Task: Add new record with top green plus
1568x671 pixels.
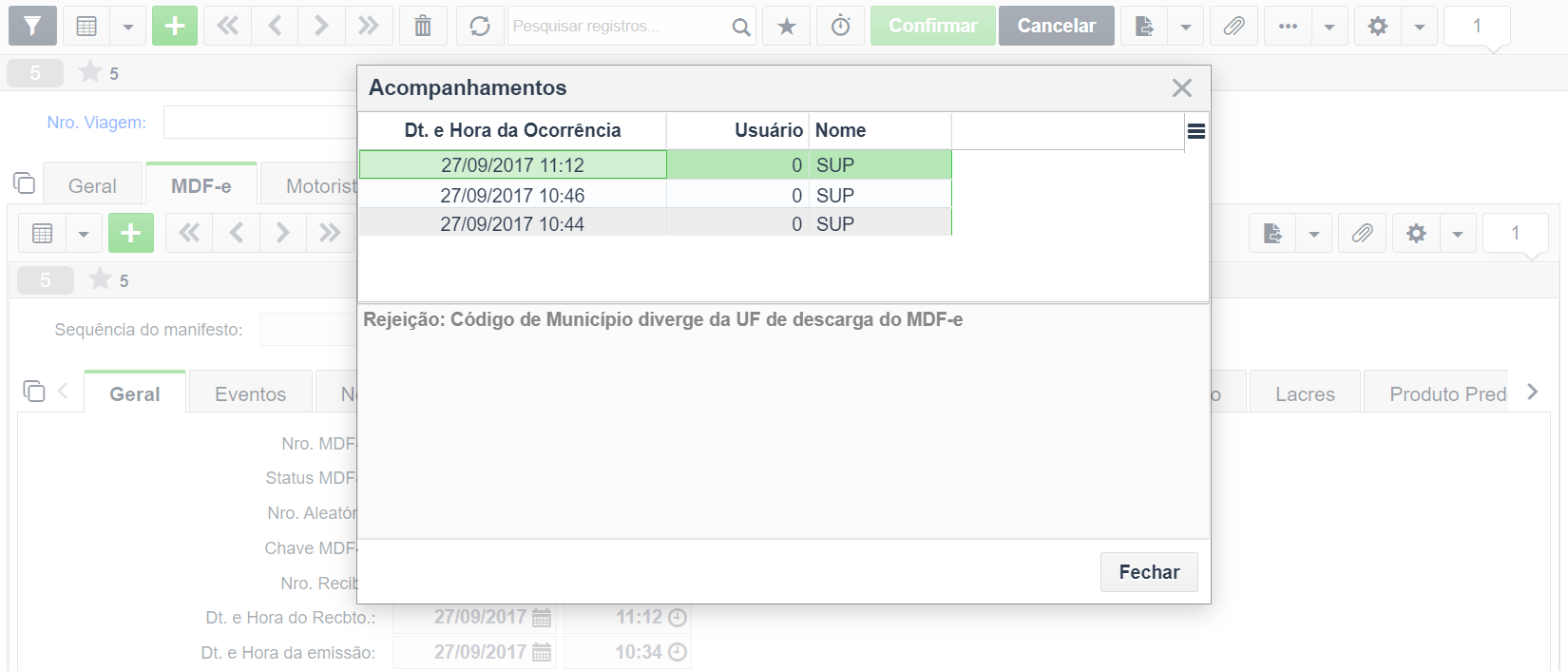Action: coord(175,26)
